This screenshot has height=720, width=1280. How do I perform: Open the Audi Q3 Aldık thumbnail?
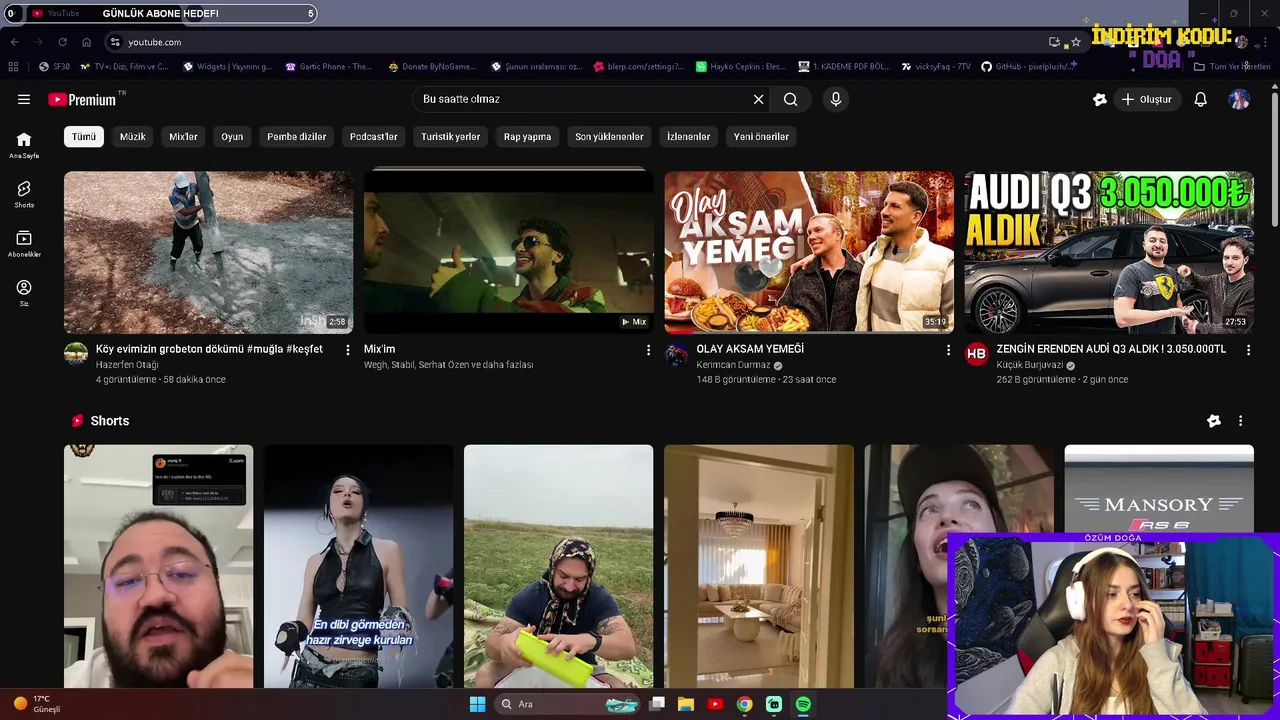pos(1109,252)
